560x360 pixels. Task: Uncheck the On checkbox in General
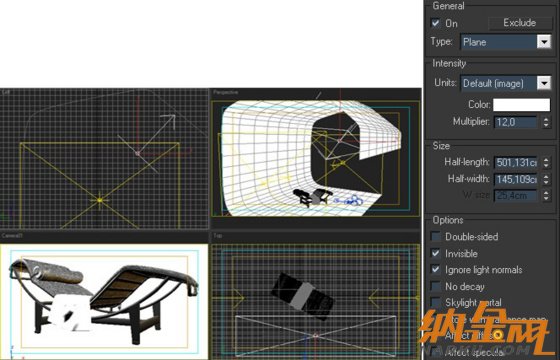[x=435, y=23]
